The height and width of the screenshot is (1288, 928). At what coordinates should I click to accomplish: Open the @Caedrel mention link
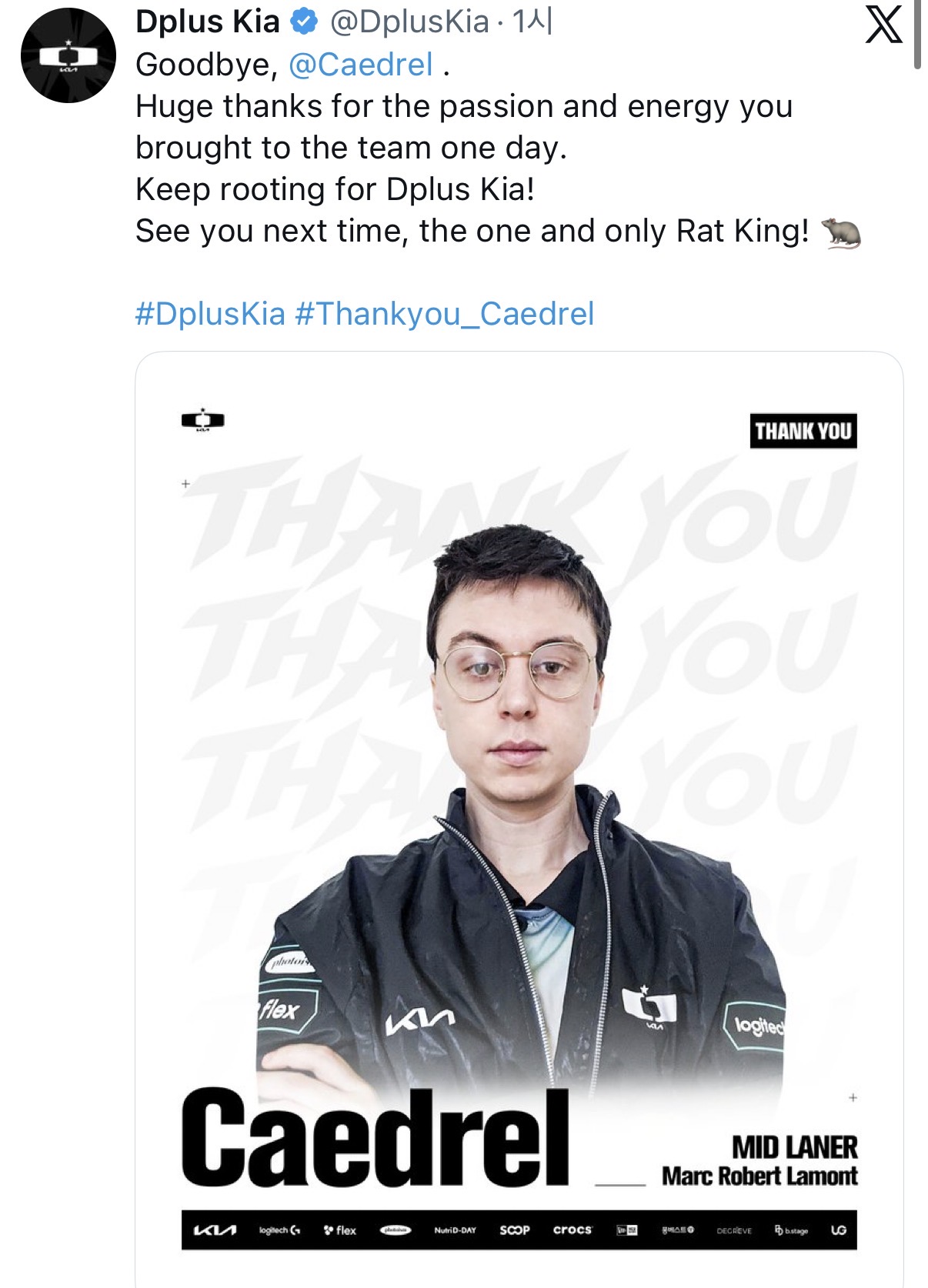coord(361,65)
